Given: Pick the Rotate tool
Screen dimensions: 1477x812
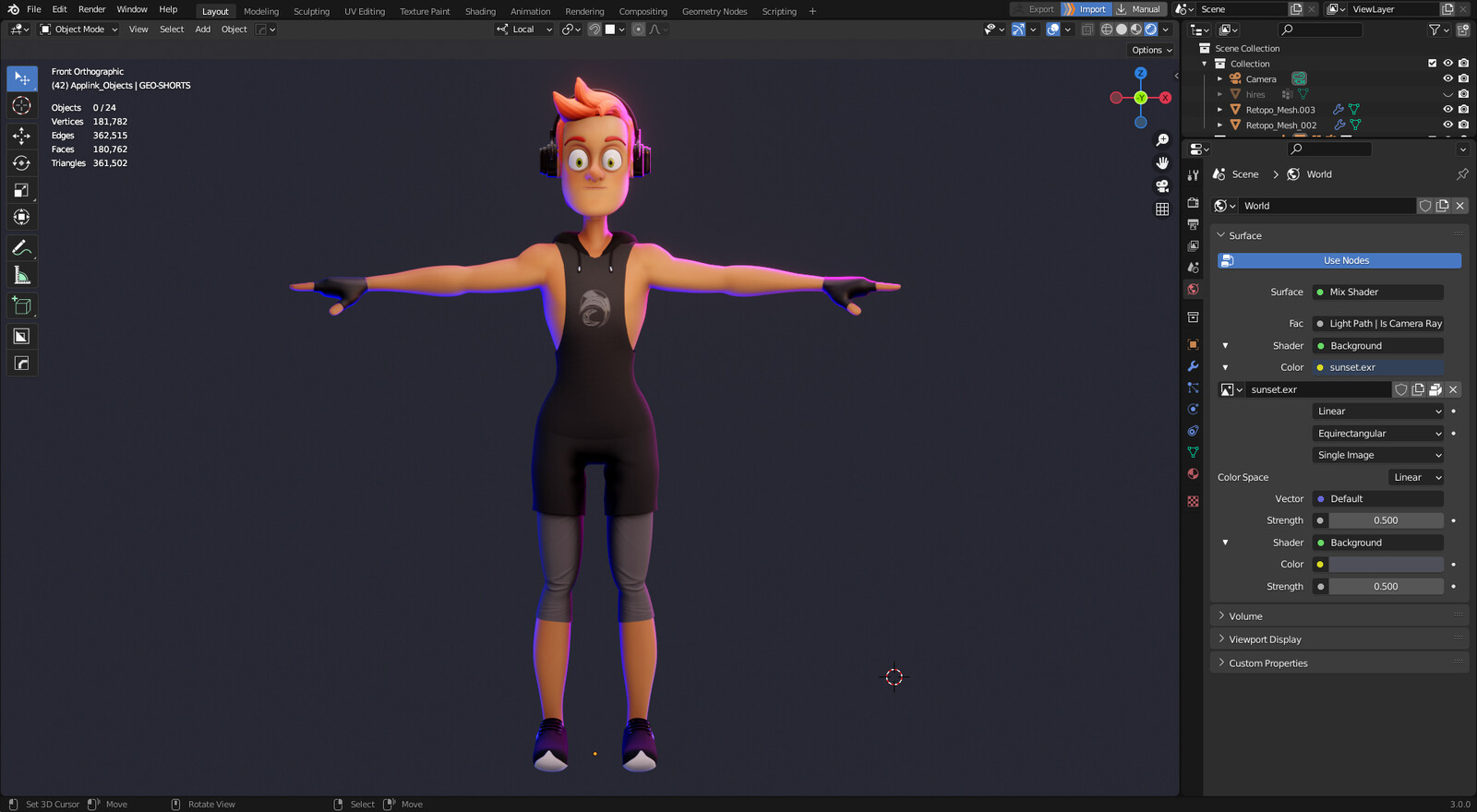Looking at the screenshot, I should [22, 163].
